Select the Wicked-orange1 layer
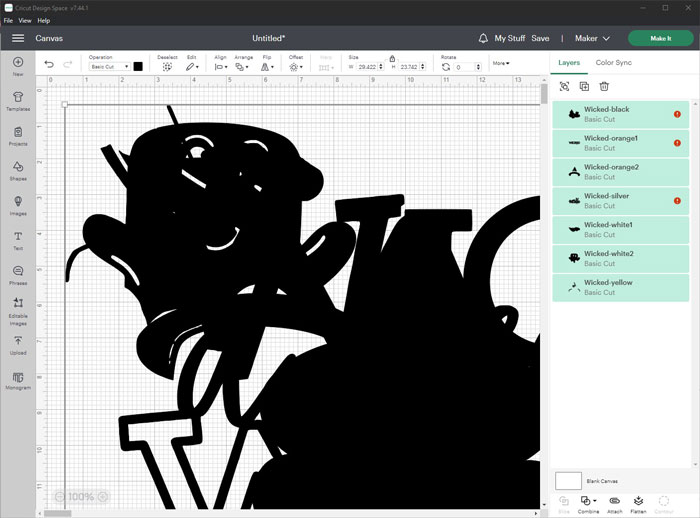This screenshot has width=700, height=518. (x=621, y=143)
